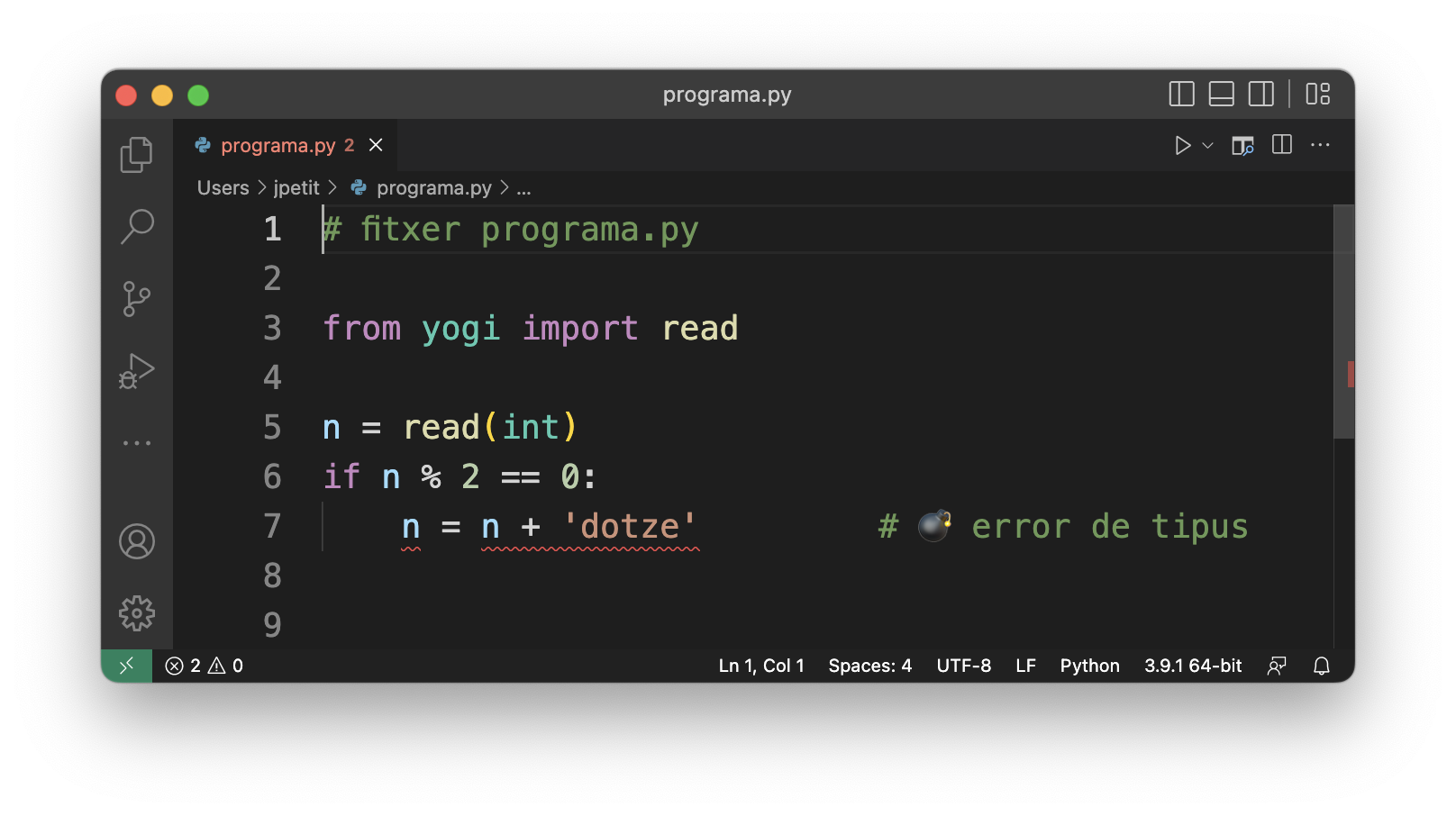Split the editor to the right
Image resolution: width=1456 pixels, height=816 pixels.
[1281, 145]
